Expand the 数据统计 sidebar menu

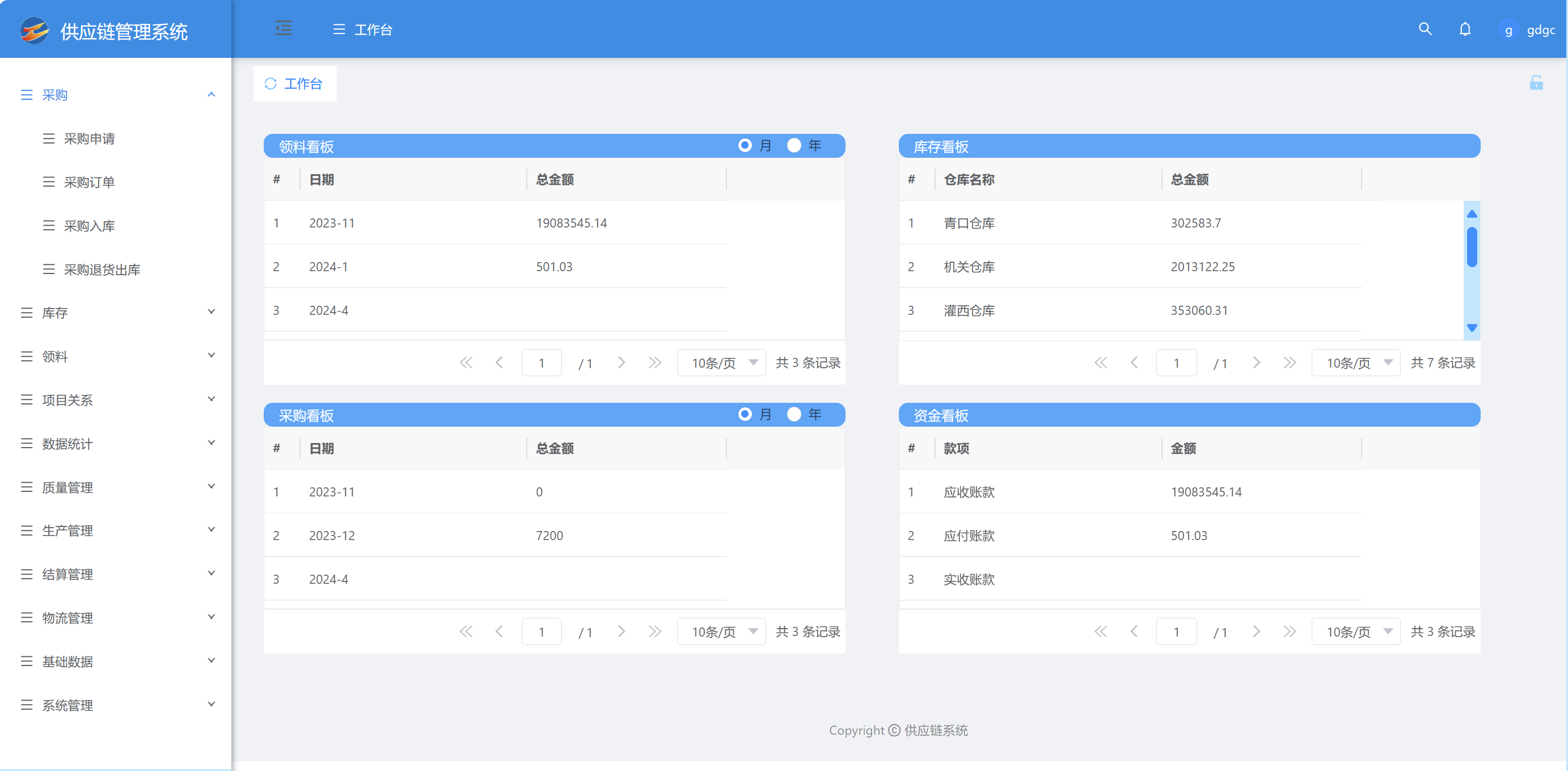pos(116,443)
